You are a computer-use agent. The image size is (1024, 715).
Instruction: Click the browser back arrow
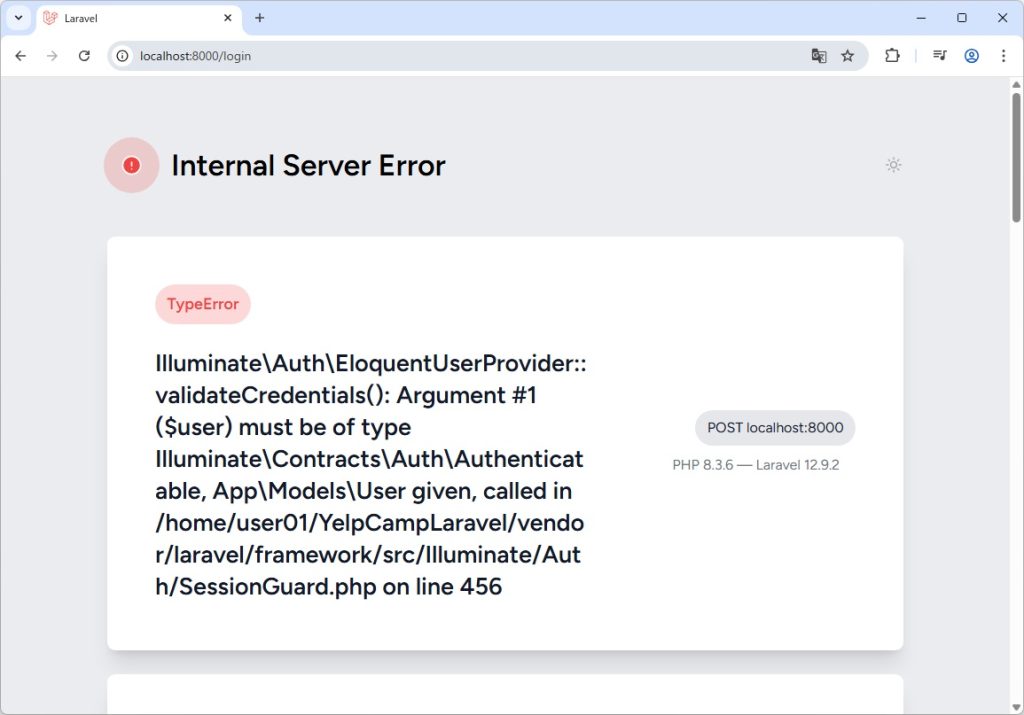click(x=20, y=56)
